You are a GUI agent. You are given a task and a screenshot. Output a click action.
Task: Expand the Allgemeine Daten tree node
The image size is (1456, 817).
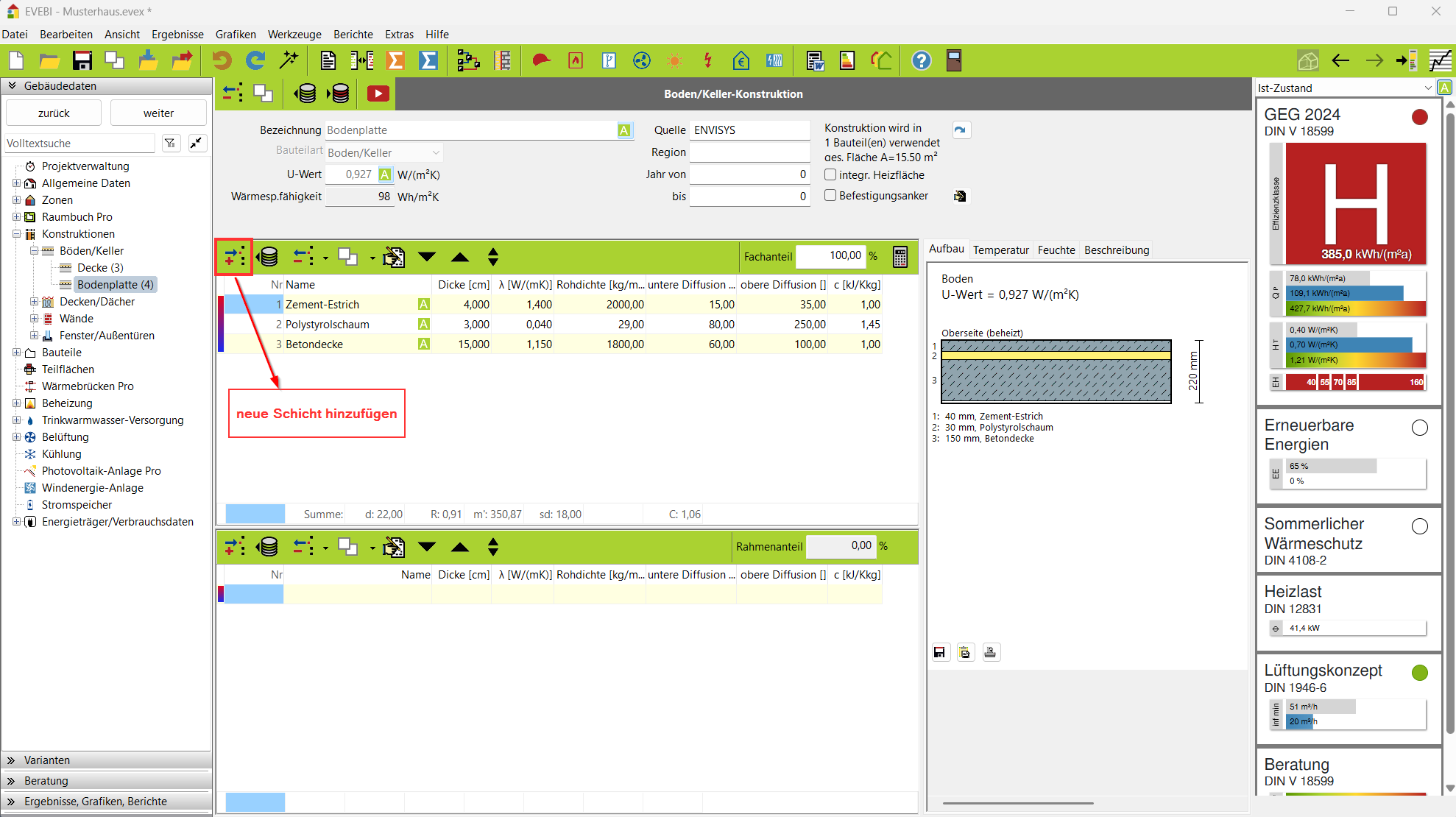pos(16,183)
